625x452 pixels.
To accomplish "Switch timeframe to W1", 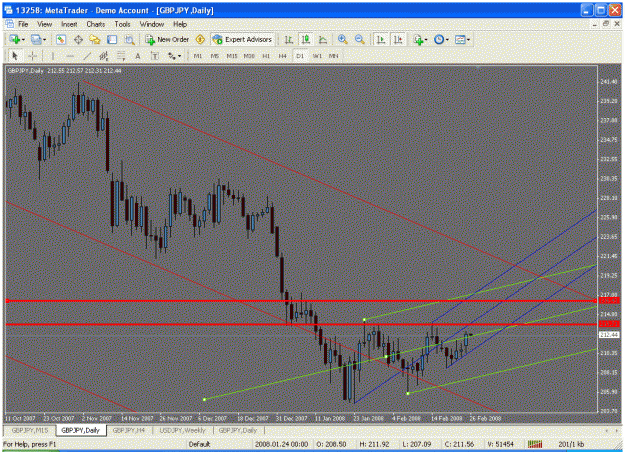I will (x=317, y=56).
